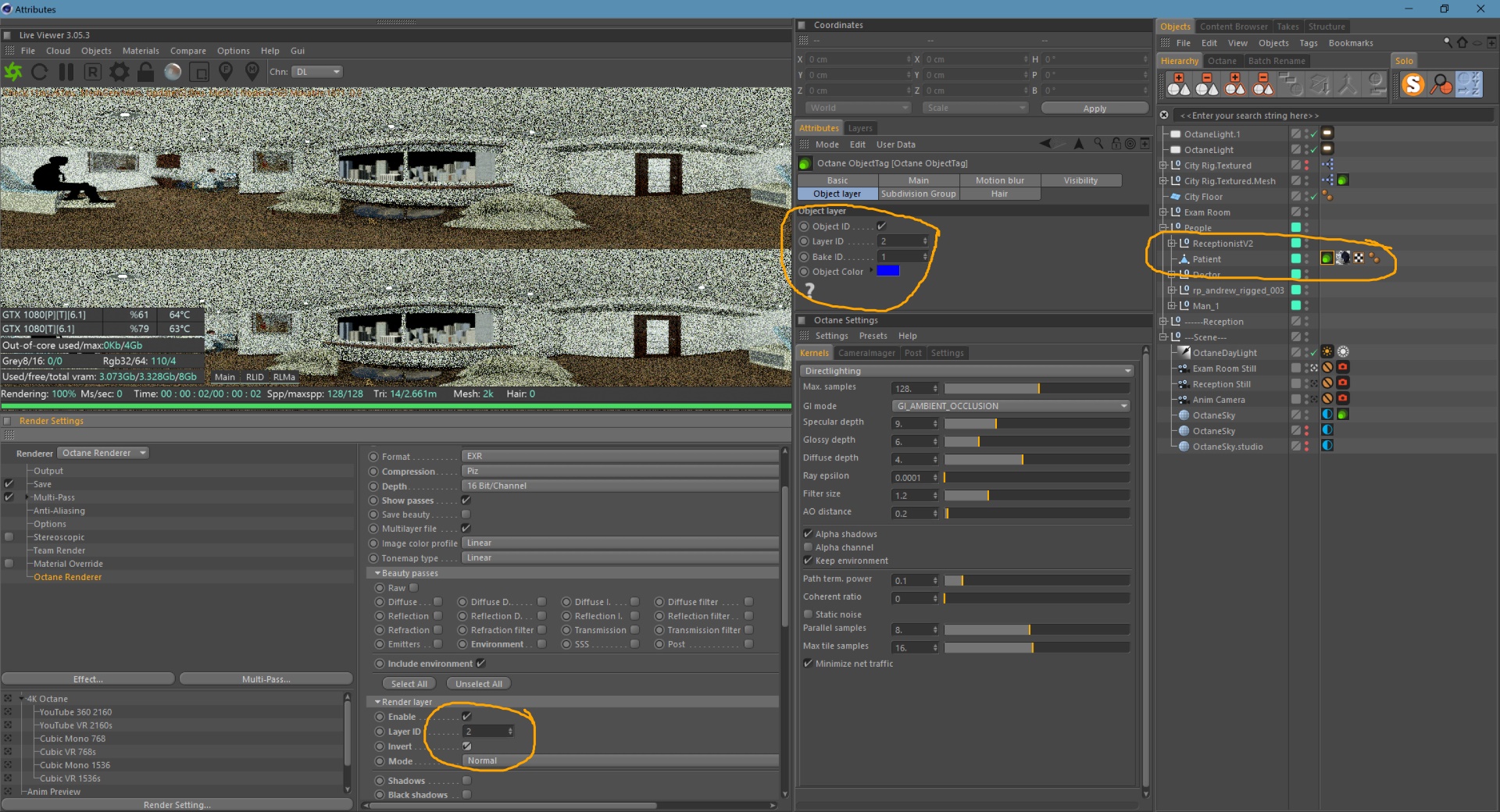The height and width of the screenshot is (812, 1500).
Task: Open the Renderer dropdown
Action: [x=103, y=453]
